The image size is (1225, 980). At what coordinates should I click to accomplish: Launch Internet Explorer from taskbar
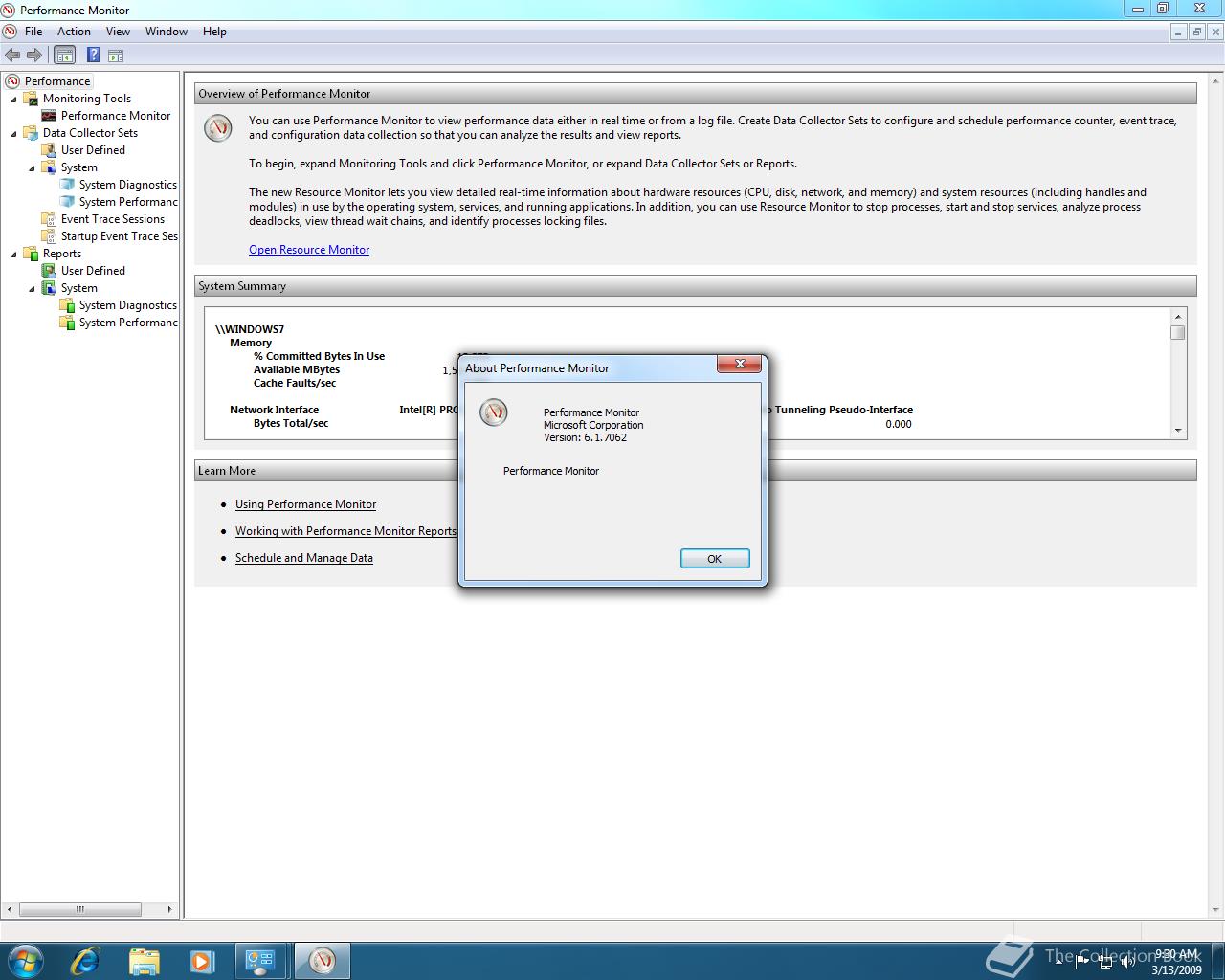(x=84, y=960)
